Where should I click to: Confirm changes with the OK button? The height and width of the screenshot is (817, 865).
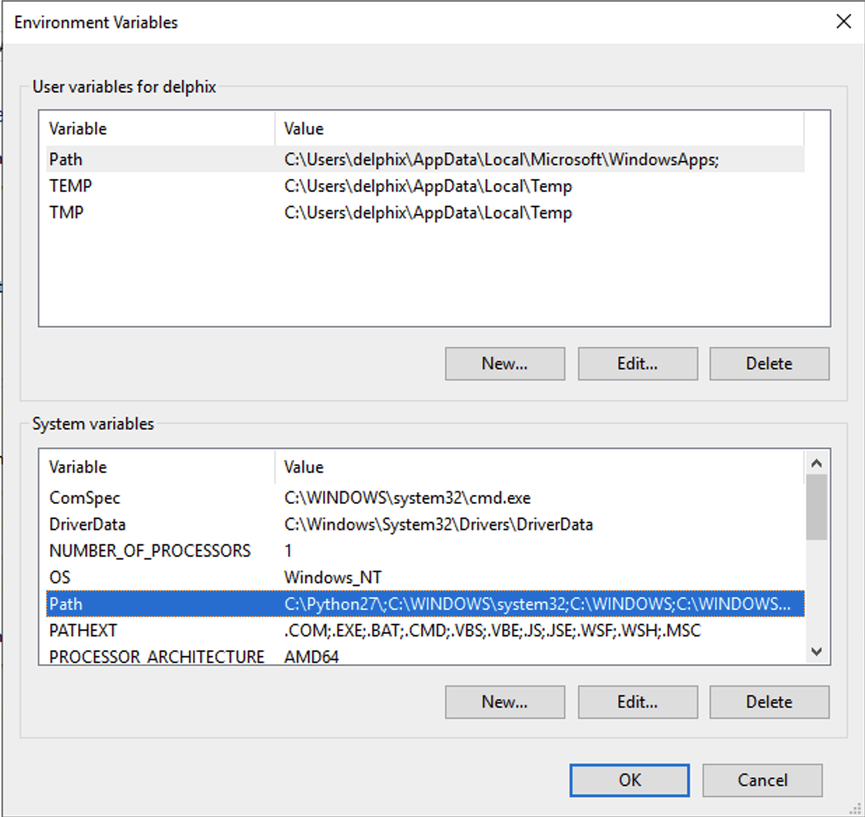tap(628, 780)
